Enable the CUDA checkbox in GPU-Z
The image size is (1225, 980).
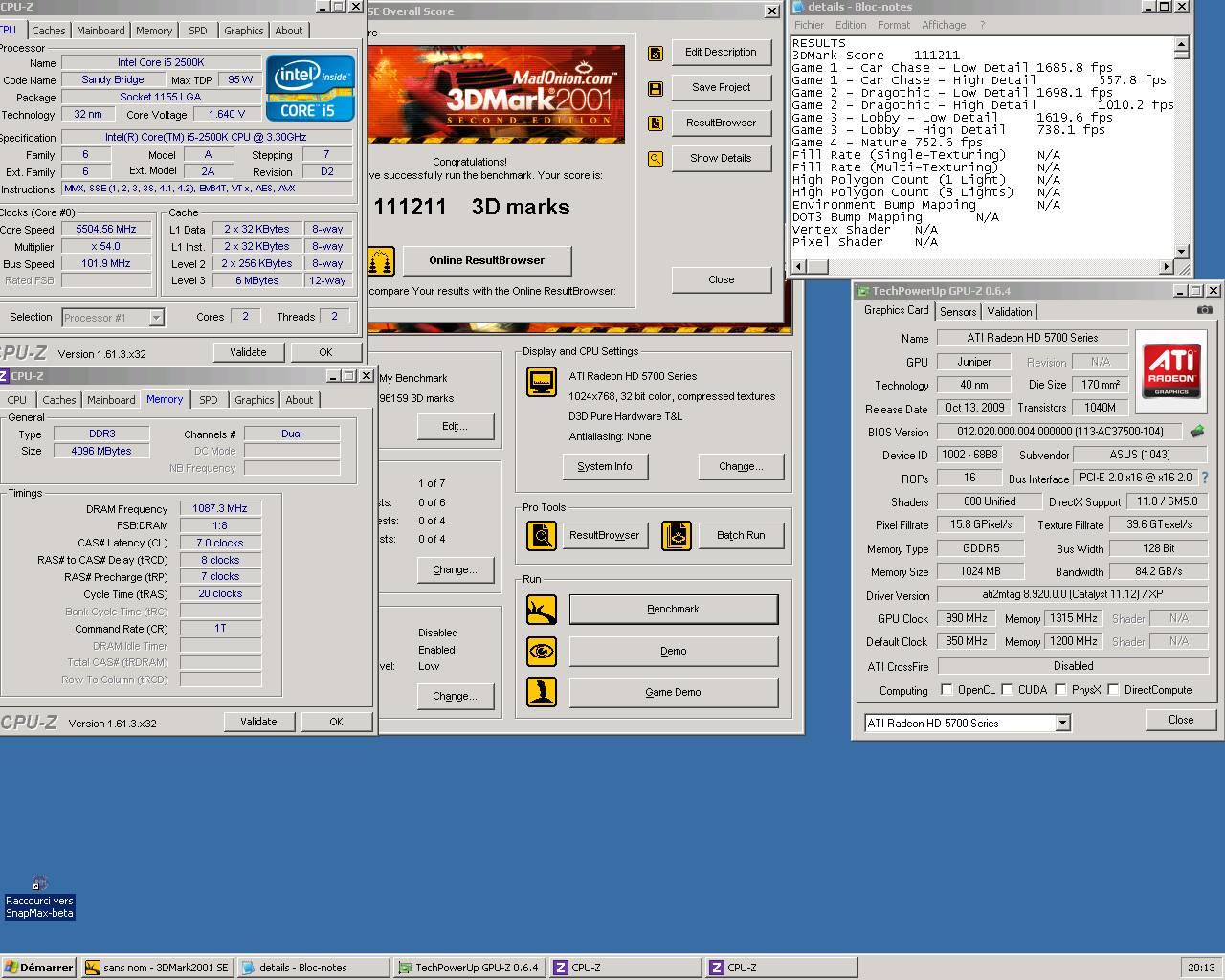pyautogui.click(x=1007, y=690)
